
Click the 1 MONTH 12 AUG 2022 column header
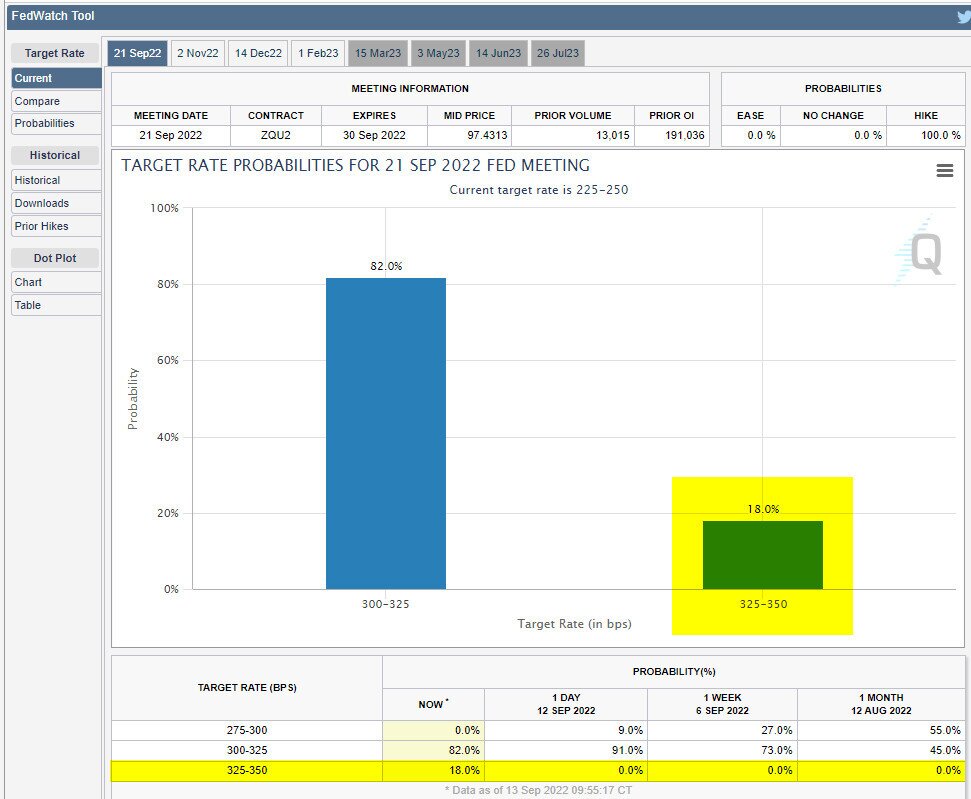click(x=881, y=704)
